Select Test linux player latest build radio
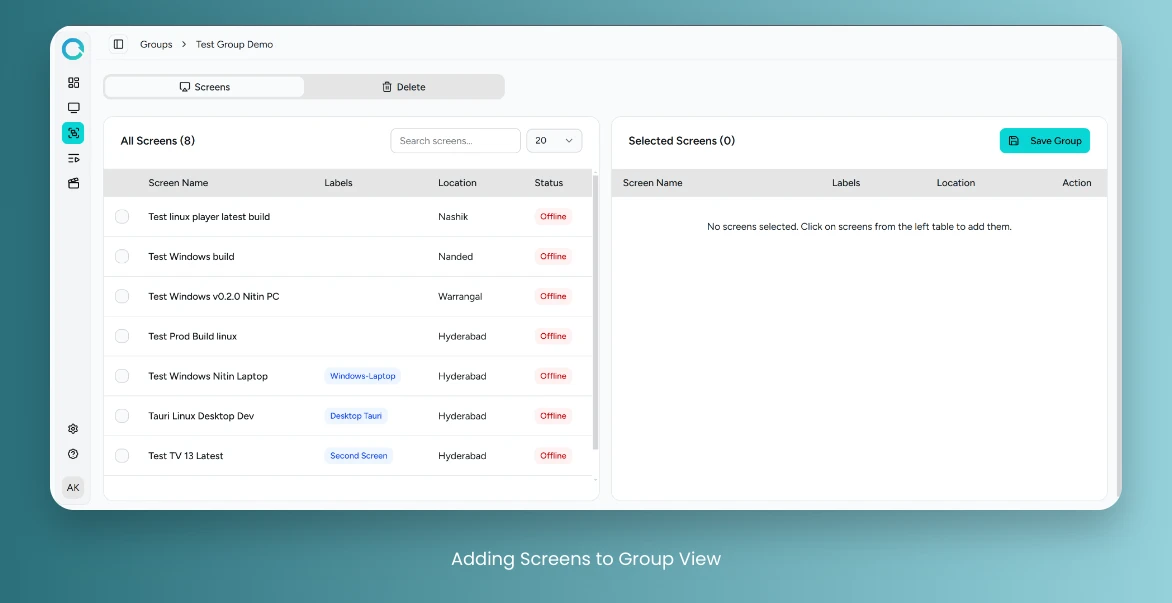 (x=122, y=217)
